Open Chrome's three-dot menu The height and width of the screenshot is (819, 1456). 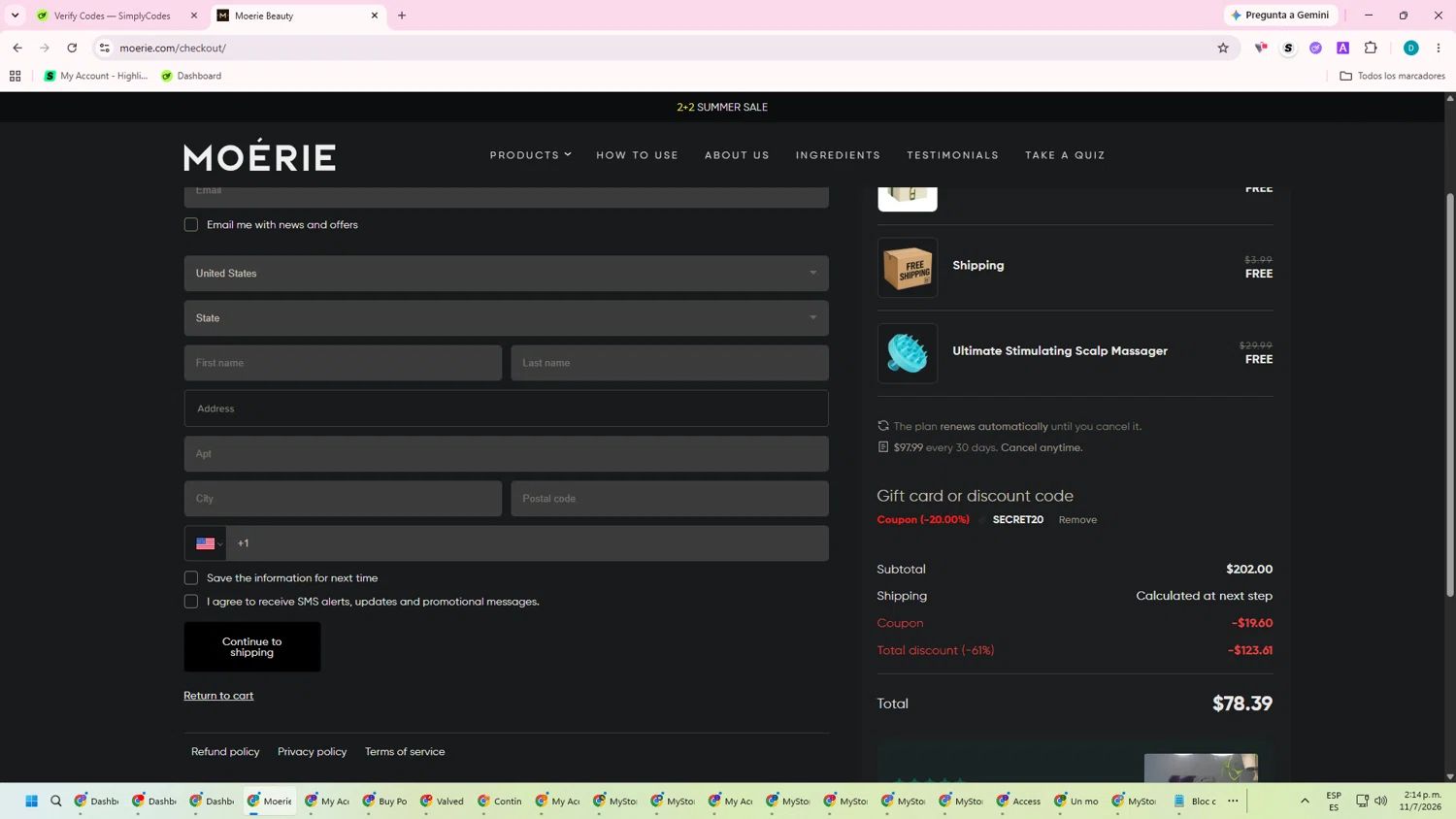coord(1439,48)
